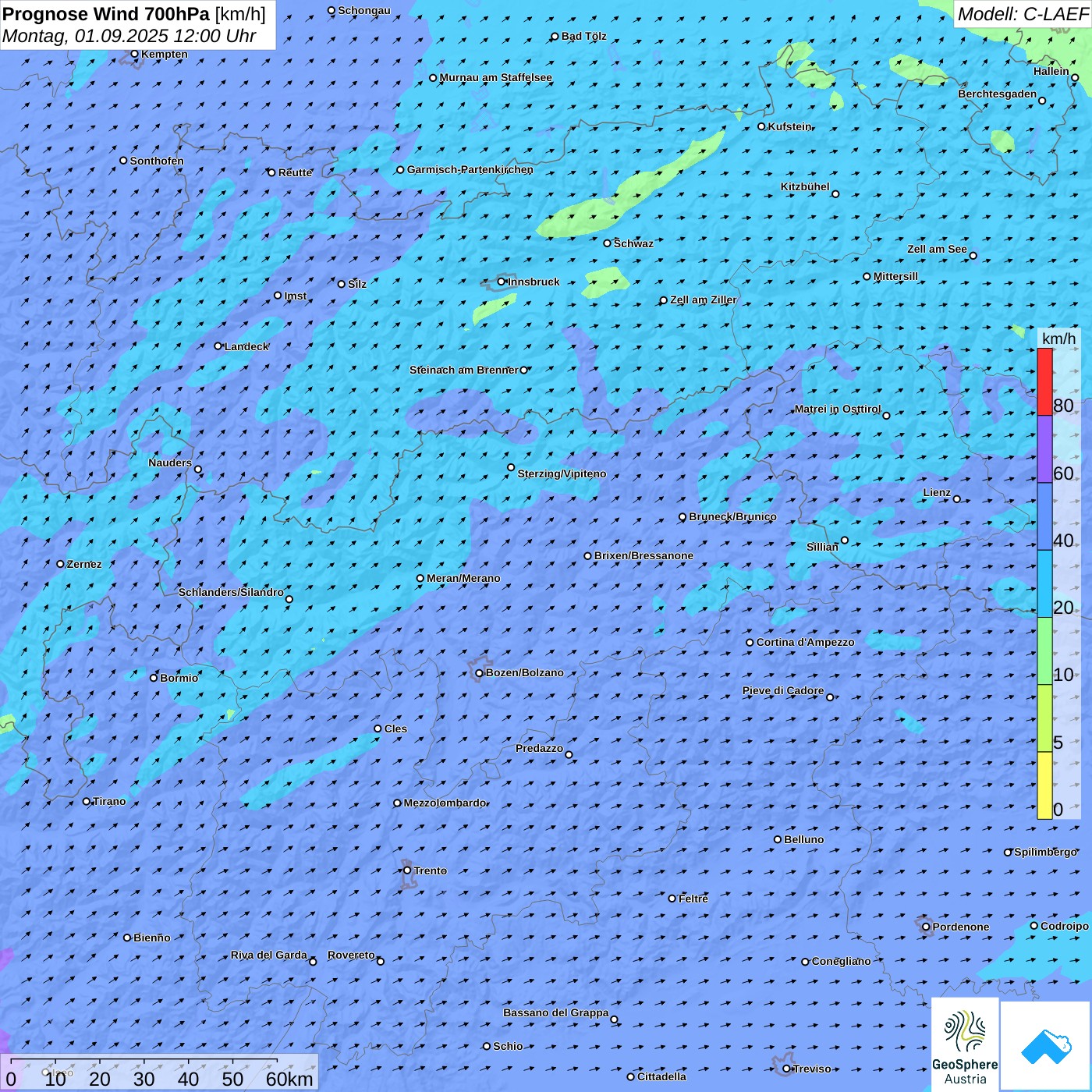The image size is (1092, 1092).
Task: Click the 'Murnau am Staffelsee' map label
Action: pyautogui.click(x=495, y=77)
